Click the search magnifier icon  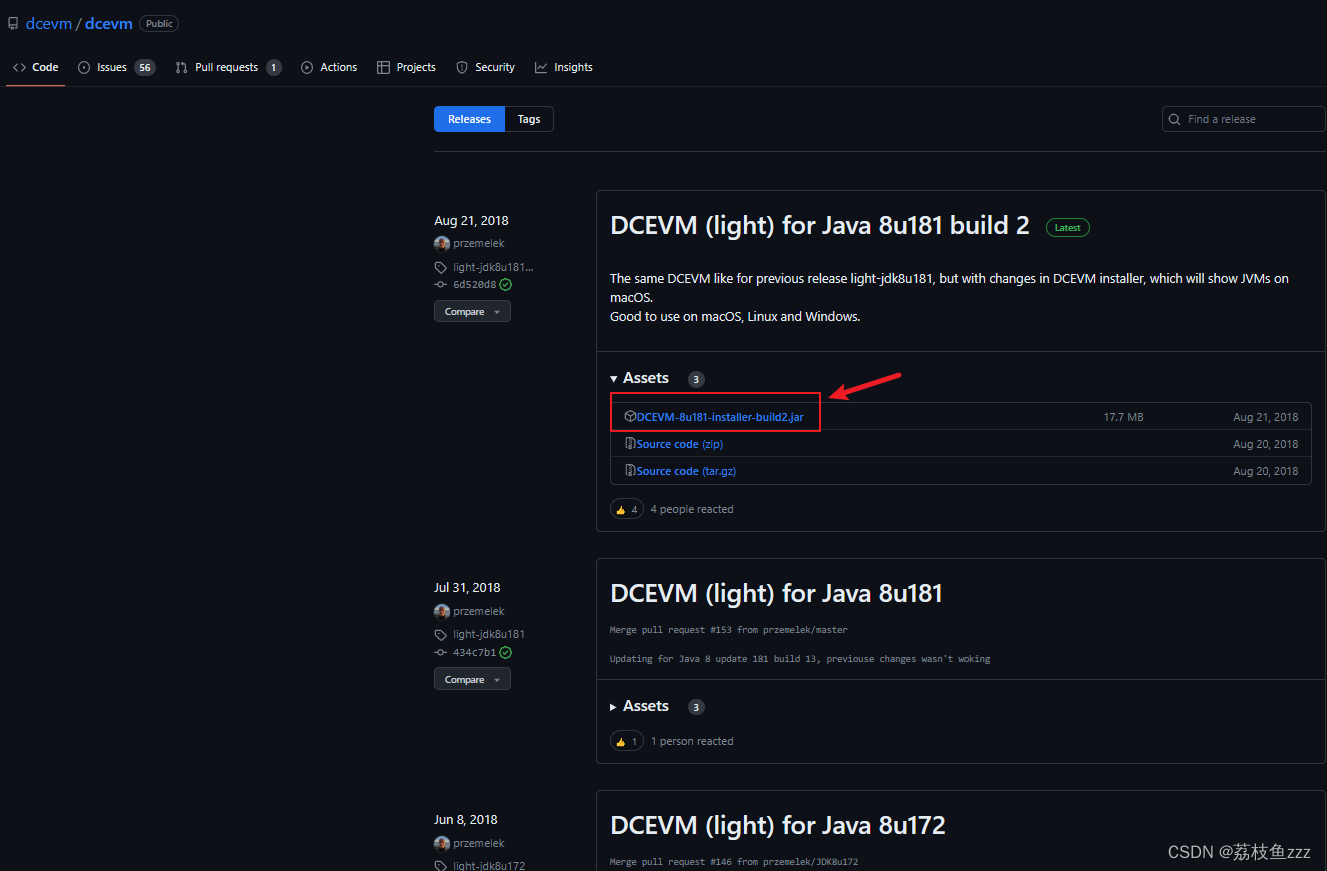(1175, 119)
